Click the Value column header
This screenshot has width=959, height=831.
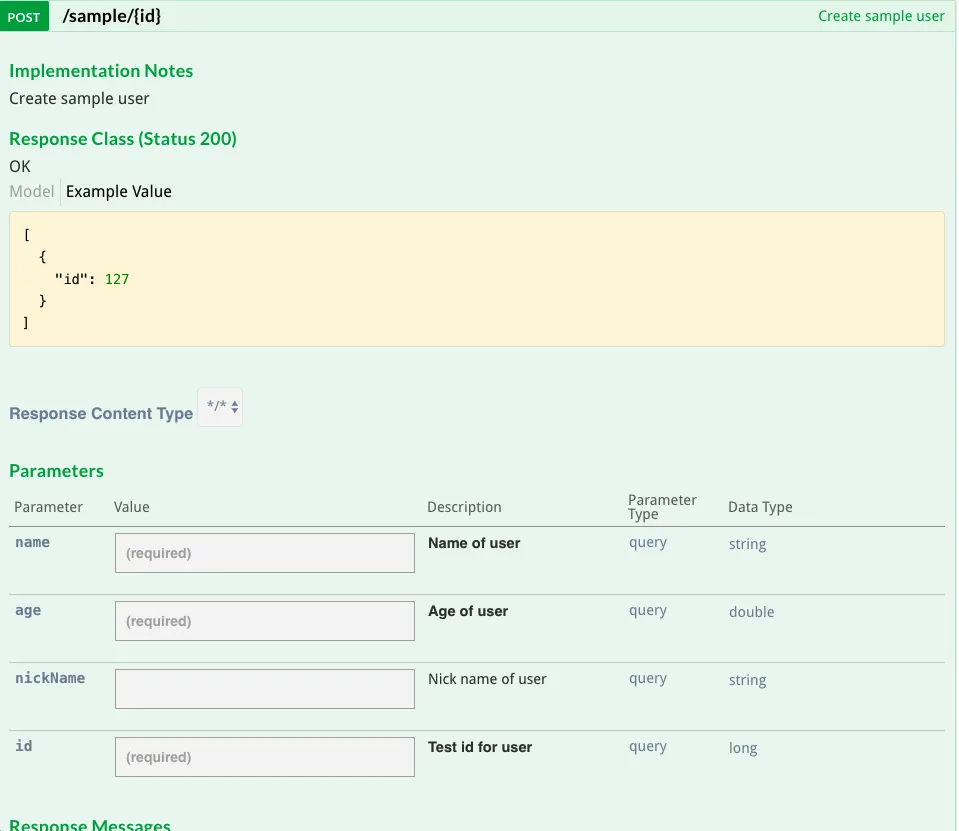coord(131,507)
